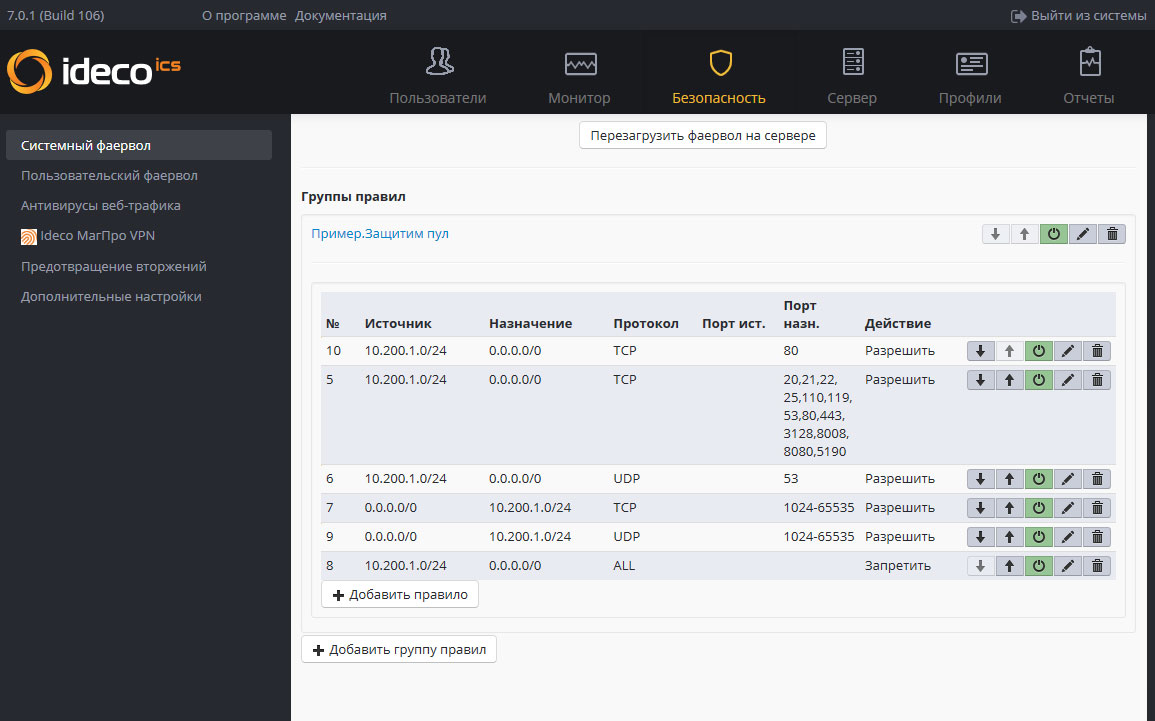Screen dimensions: 1155x721
Task: Move rule 5 up with its arrow icon
Action: pos(1010,380)
